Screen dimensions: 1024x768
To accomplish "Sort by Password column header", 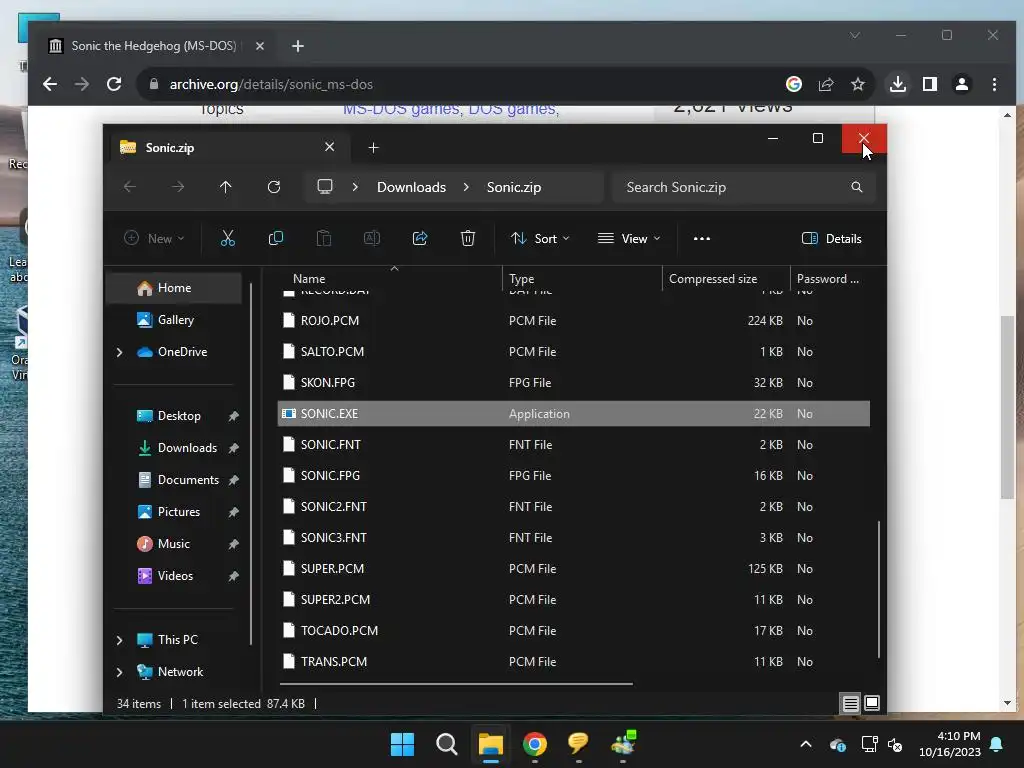I will click(829, 279).
